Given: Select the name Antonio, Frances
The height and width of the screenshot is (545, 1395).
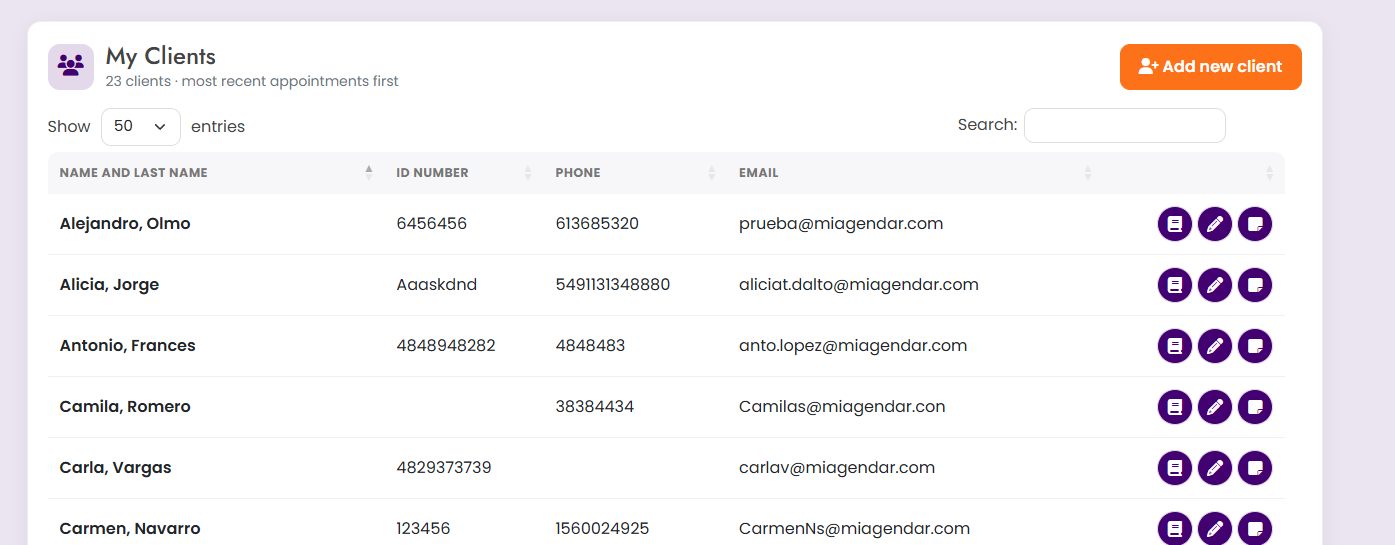Looking at the screenshot, I should click(128, 346).
